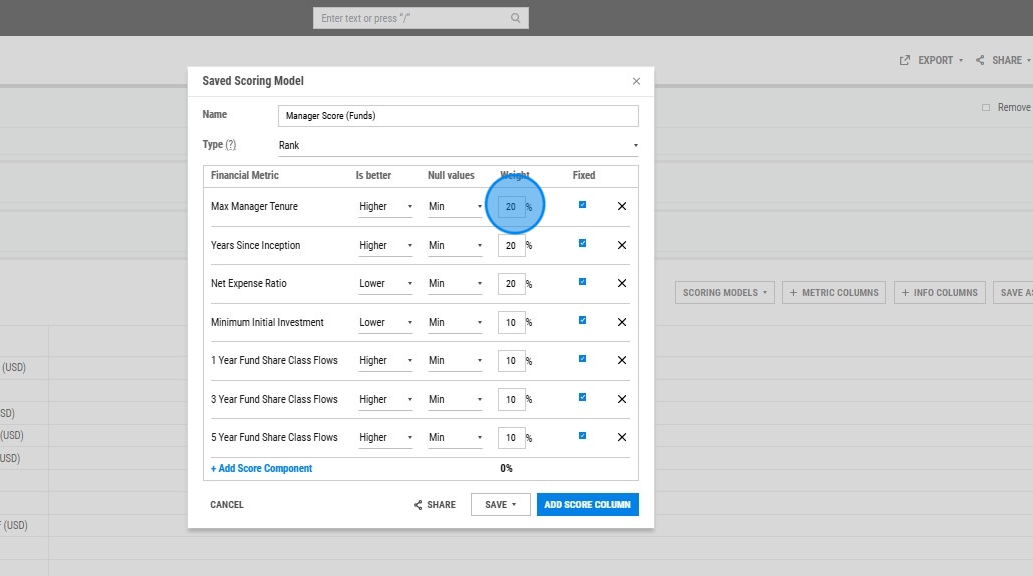Screen dimensions: 1033x576
Task: Open Is better dropdown for Years Since Inception
Action: click(385, 245)
